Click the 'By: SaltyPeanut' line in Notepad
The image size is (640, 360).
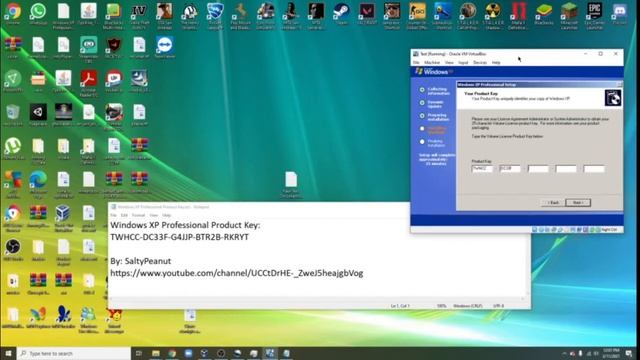[140, 261]
